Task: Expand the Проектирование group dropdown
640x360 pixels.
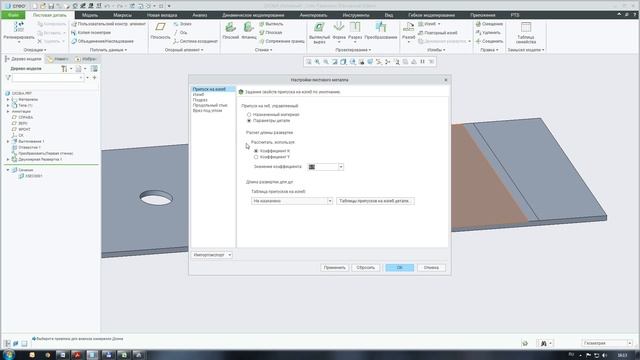Action: coord(353,50)
